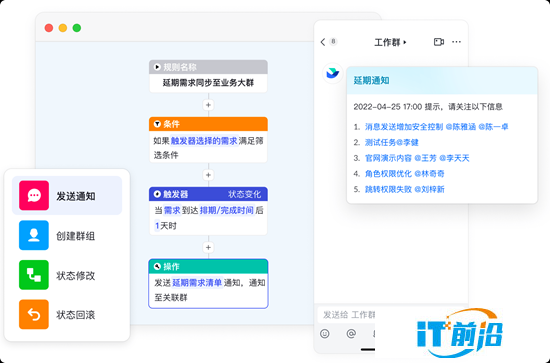The height and width of the screenshot is (363, 550).
Task: Add a step above the 操作 block
Action: pyautogui.click(x=208, y=247)
